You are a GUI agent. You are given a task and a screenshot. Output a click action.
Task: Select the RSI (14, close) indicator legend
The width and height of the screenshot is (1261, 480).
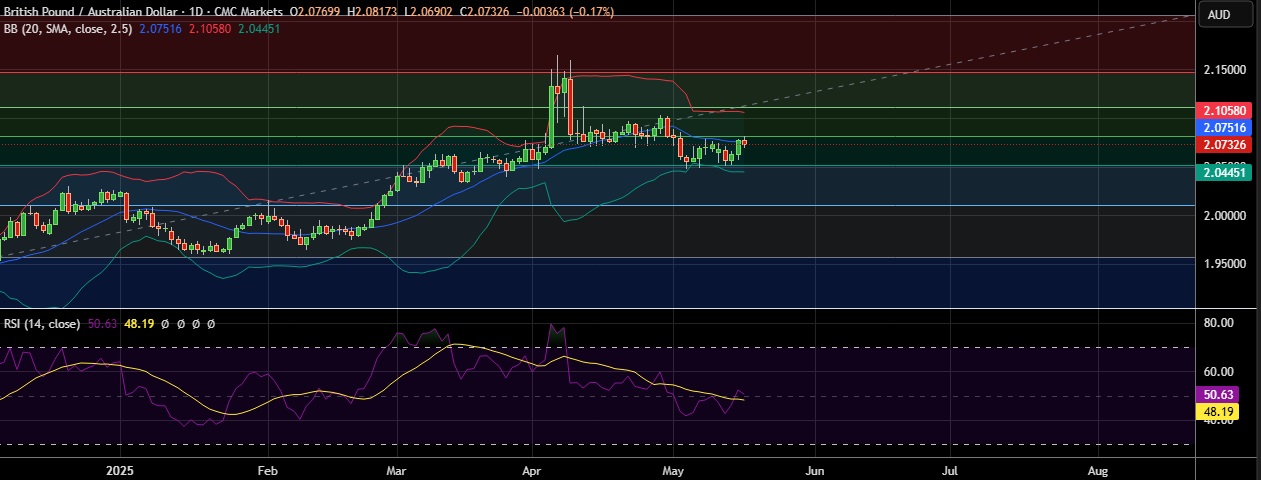point(40,324)
